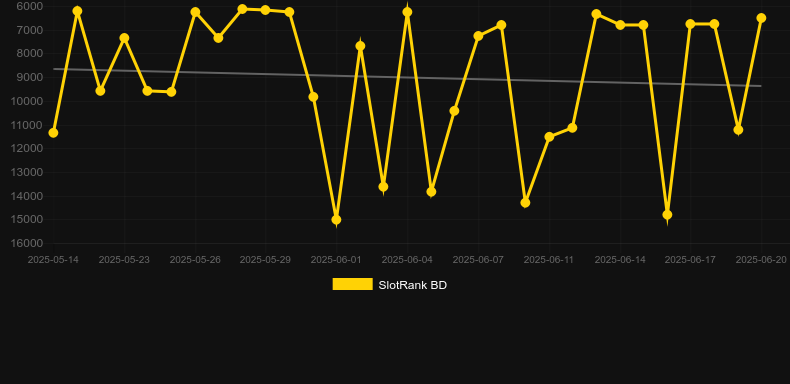Screen dimensions: 790x384
Task: Select the data point above 2025-06-07
Action: 478,36
